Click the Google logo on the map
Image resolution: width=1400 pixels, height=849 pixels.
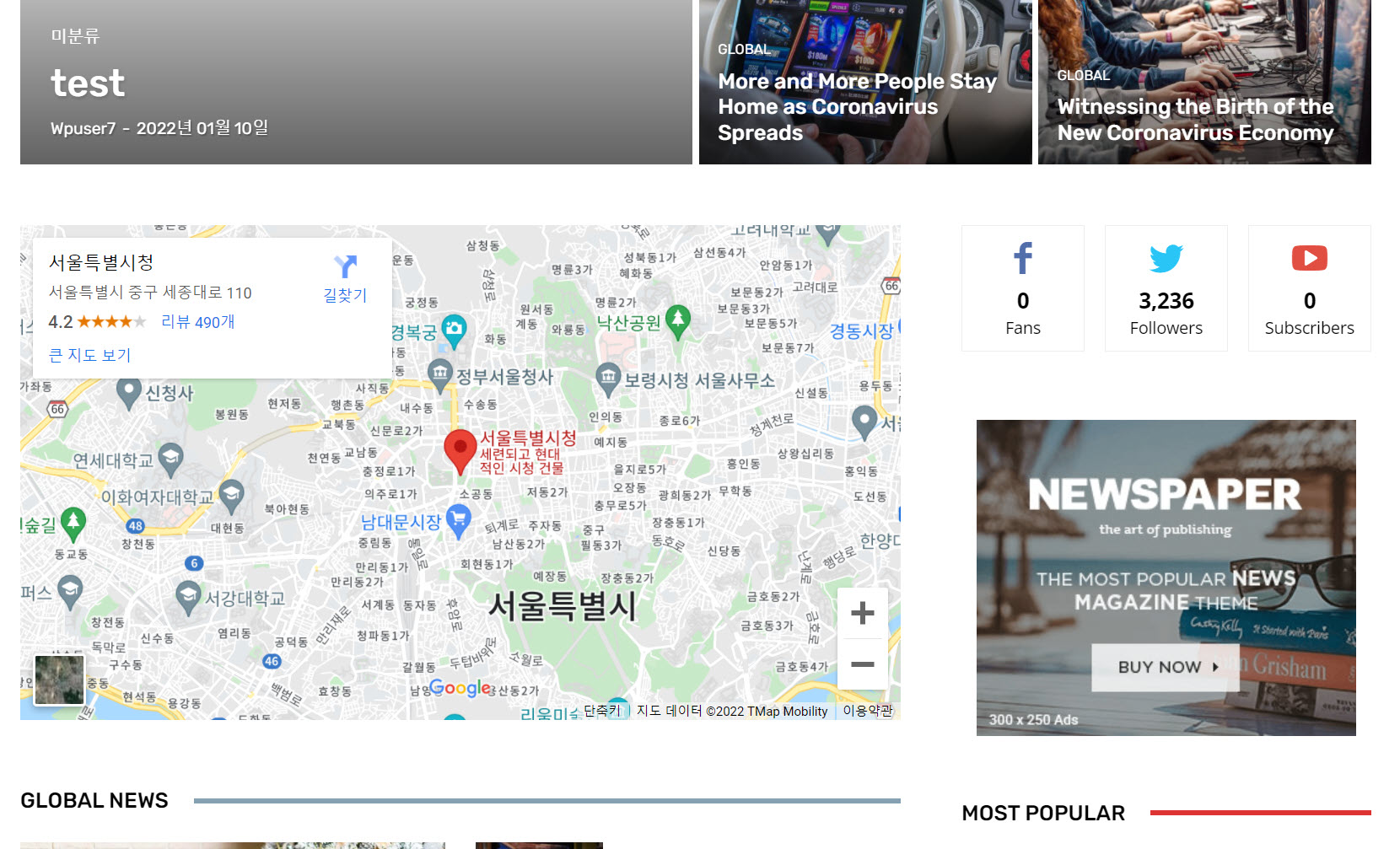[460, 689]
